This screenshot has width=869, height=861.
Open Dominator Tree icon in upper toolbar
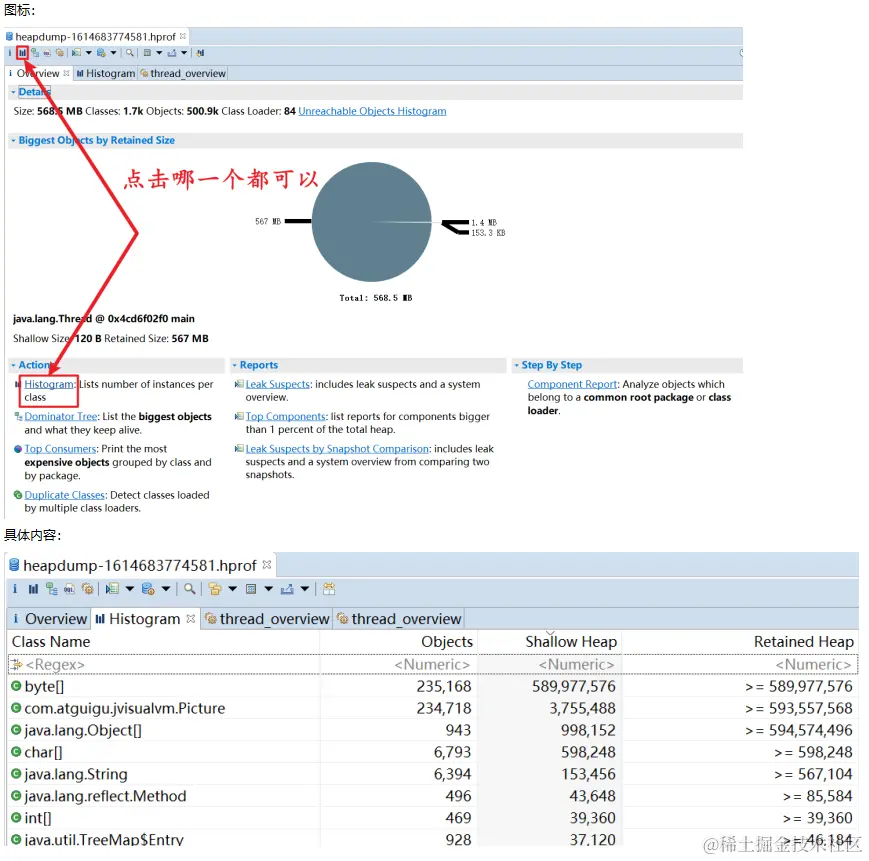[x=35, y=53]
